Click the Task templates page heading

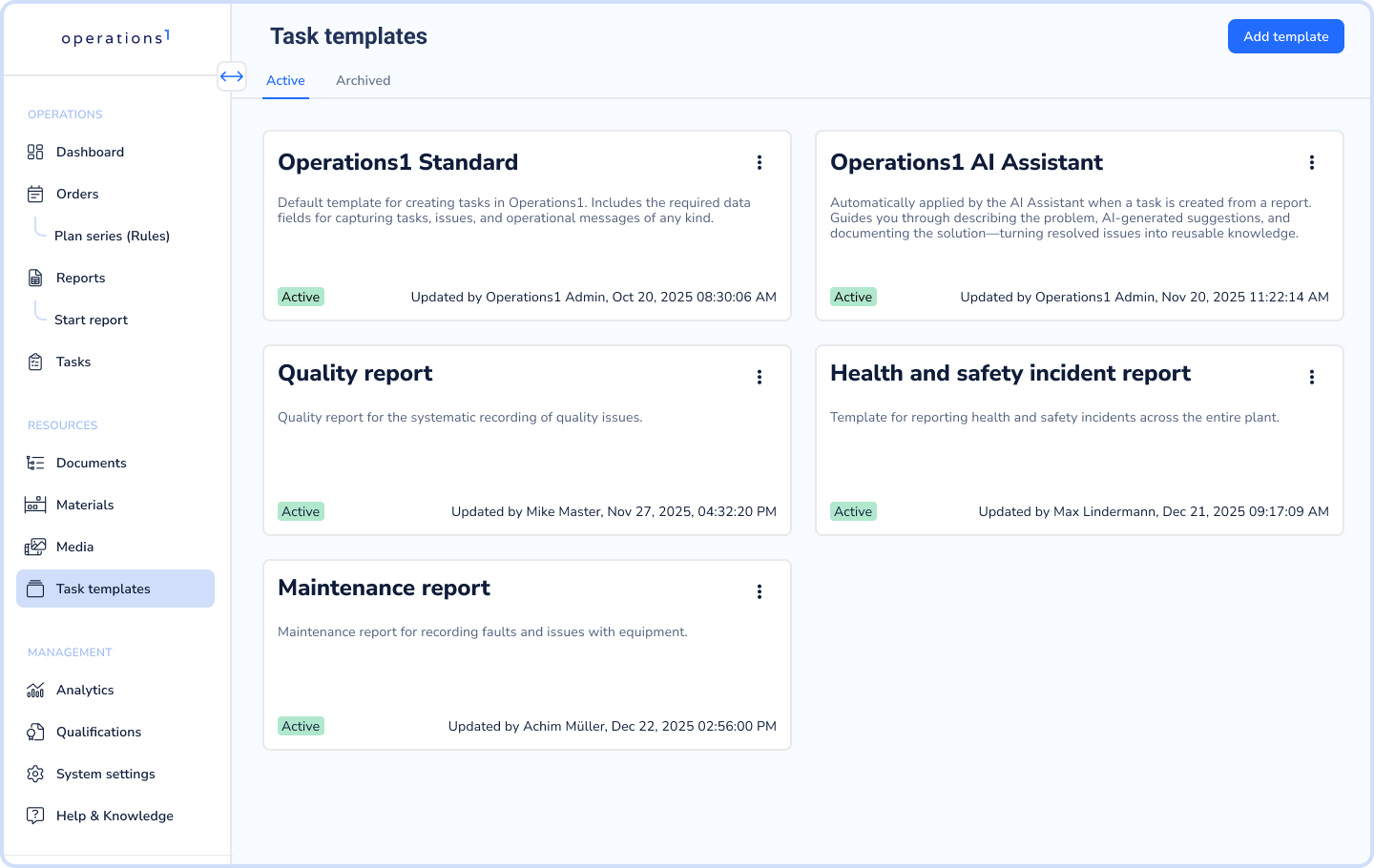coord(348,36)
